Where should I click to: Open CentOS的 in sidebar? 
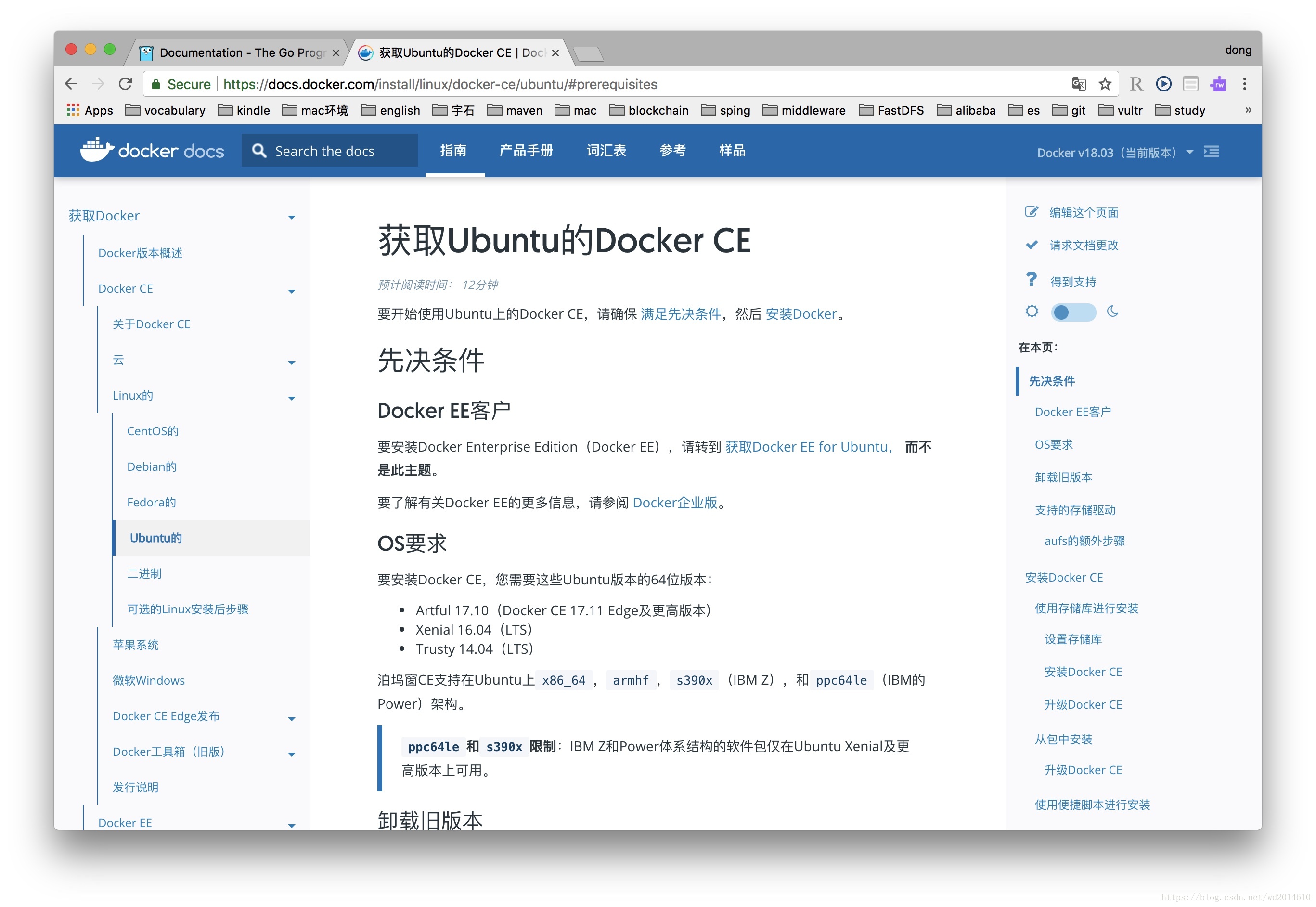point(152,431)
